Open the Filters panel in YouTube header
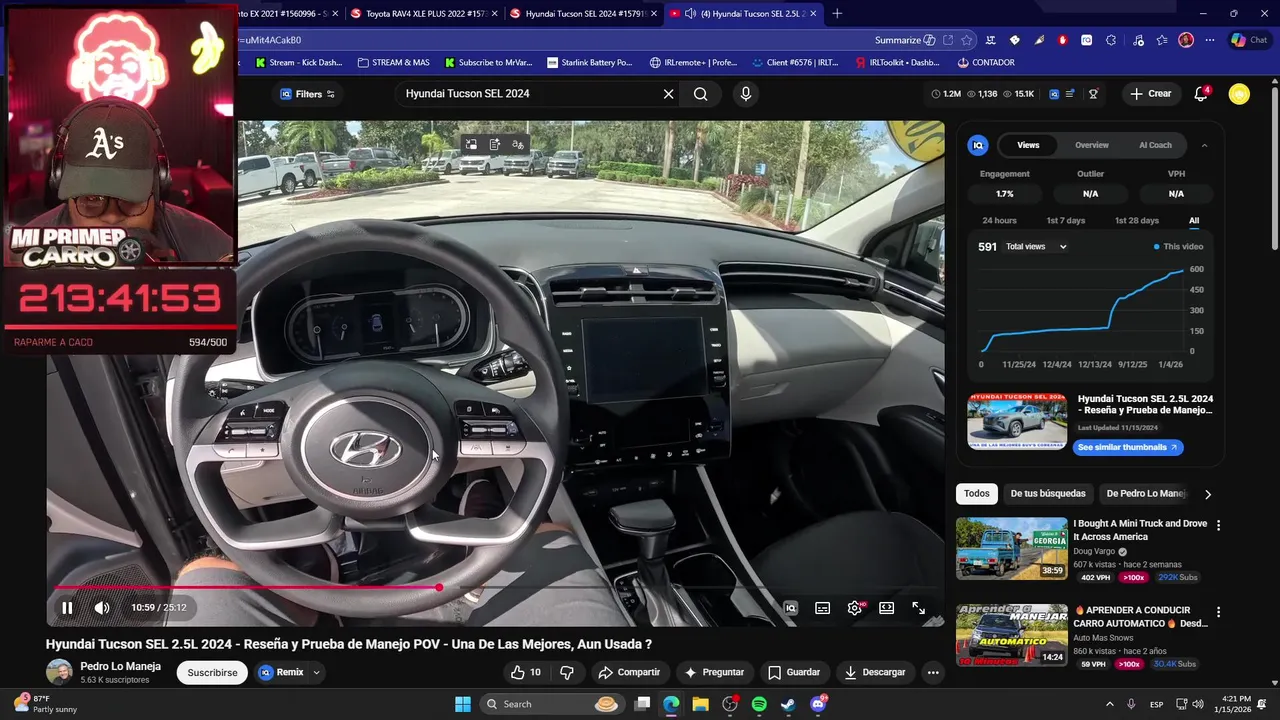This screenshot has height=720, width=1280. [x=307, y=94]
